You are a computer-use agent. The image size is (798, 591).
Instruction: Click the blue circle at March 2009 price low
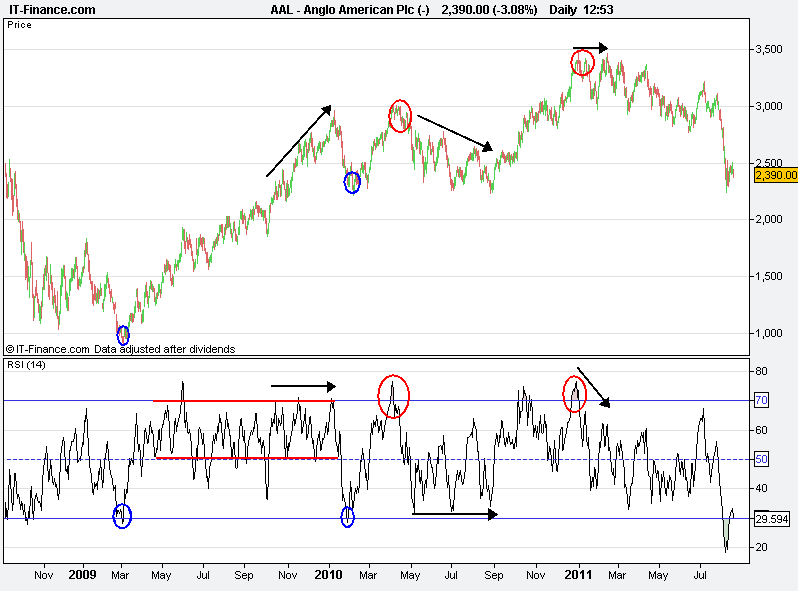coord(123,335)
